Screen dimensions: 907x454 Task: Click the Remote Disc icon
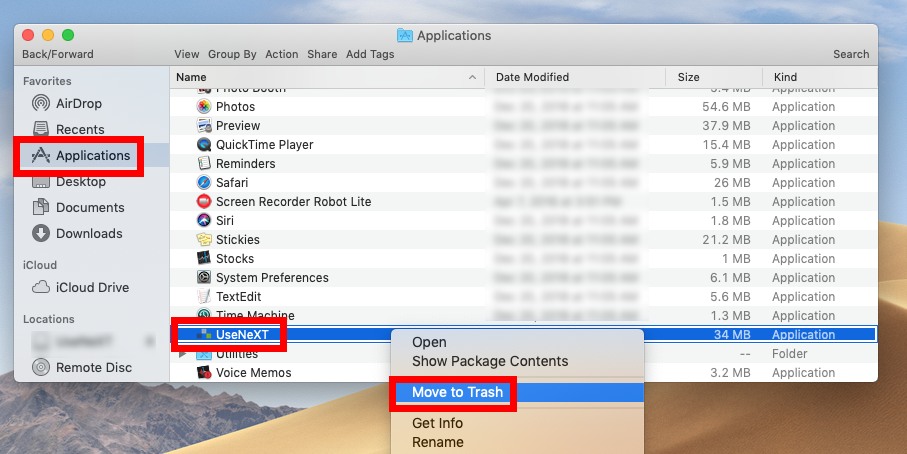coord(40,367)
